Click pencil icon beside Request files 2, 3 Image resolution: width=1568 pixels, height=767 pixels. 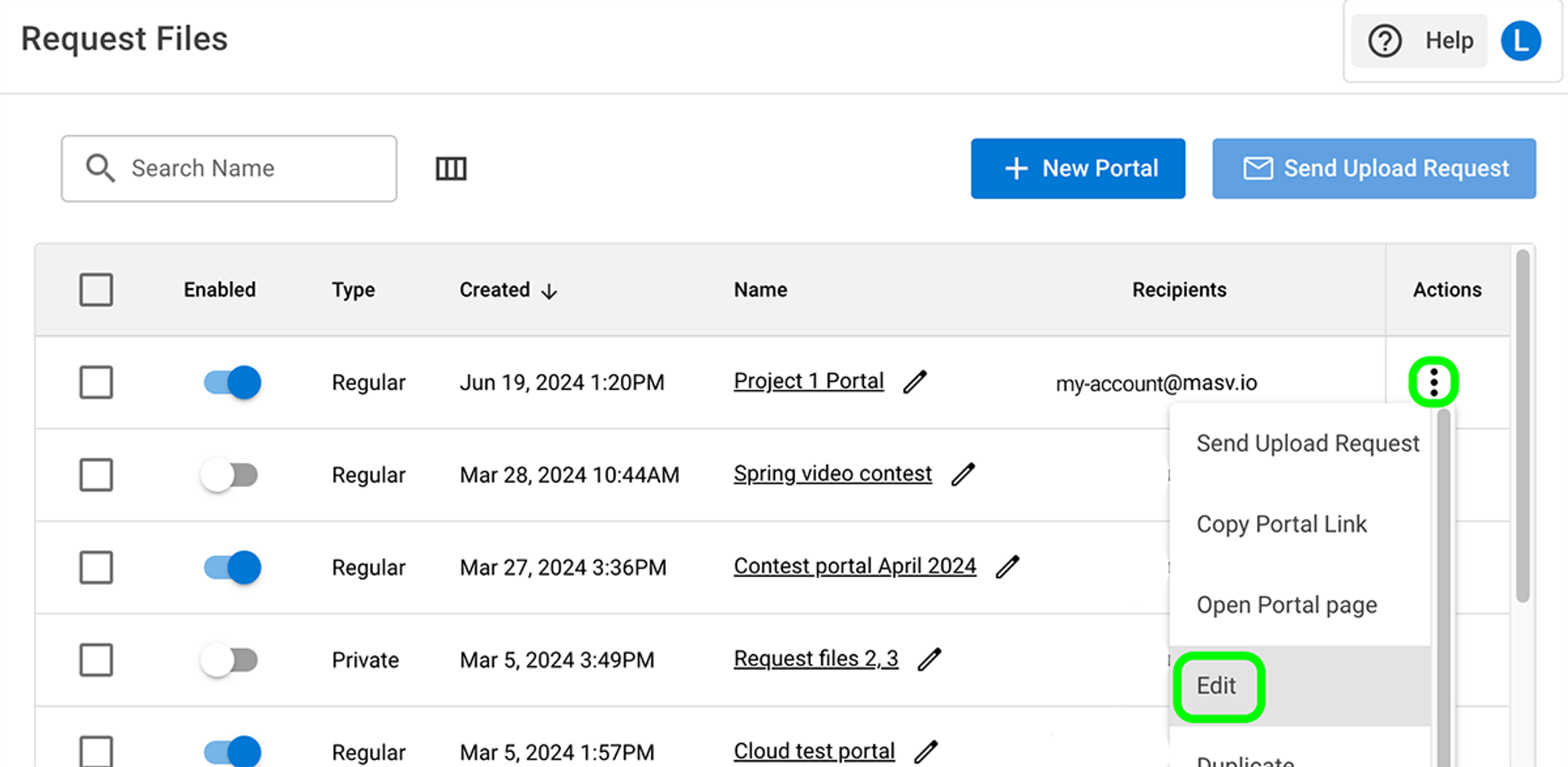pos(929,660)
